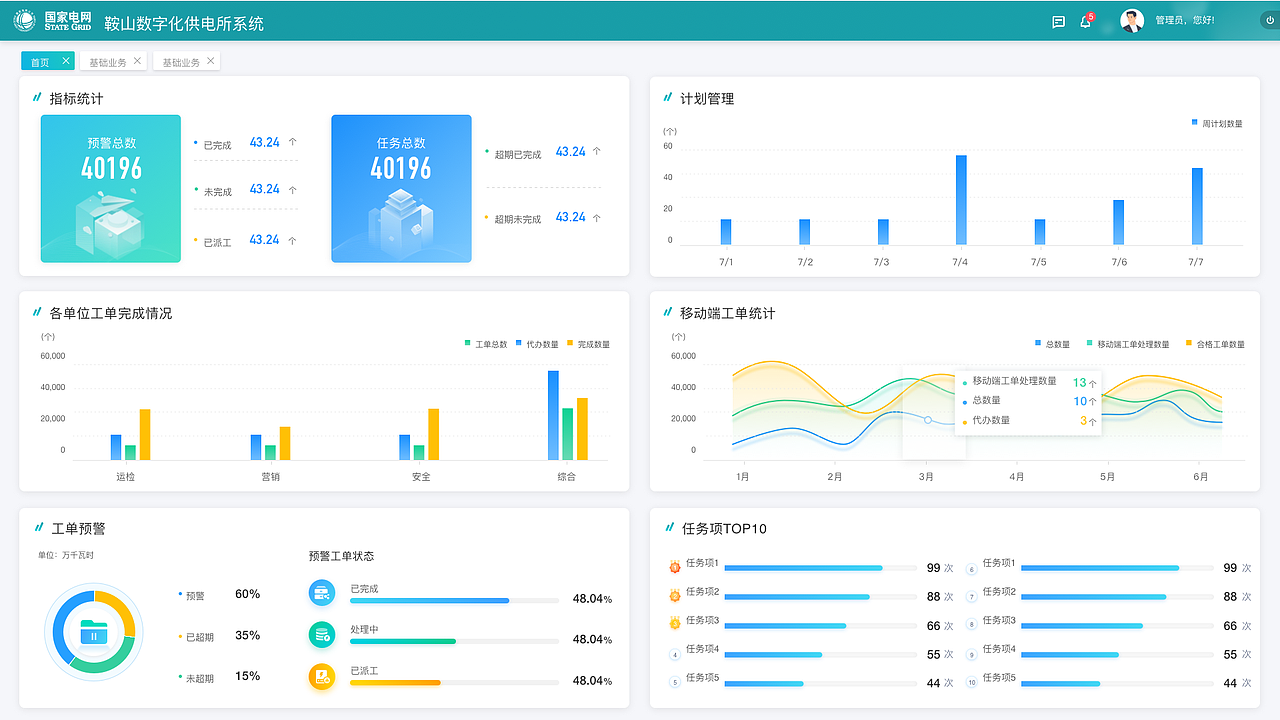Toggle the 合格工单数量 legend
This screenshot has height=720, width=1280.
(1215, 345)
